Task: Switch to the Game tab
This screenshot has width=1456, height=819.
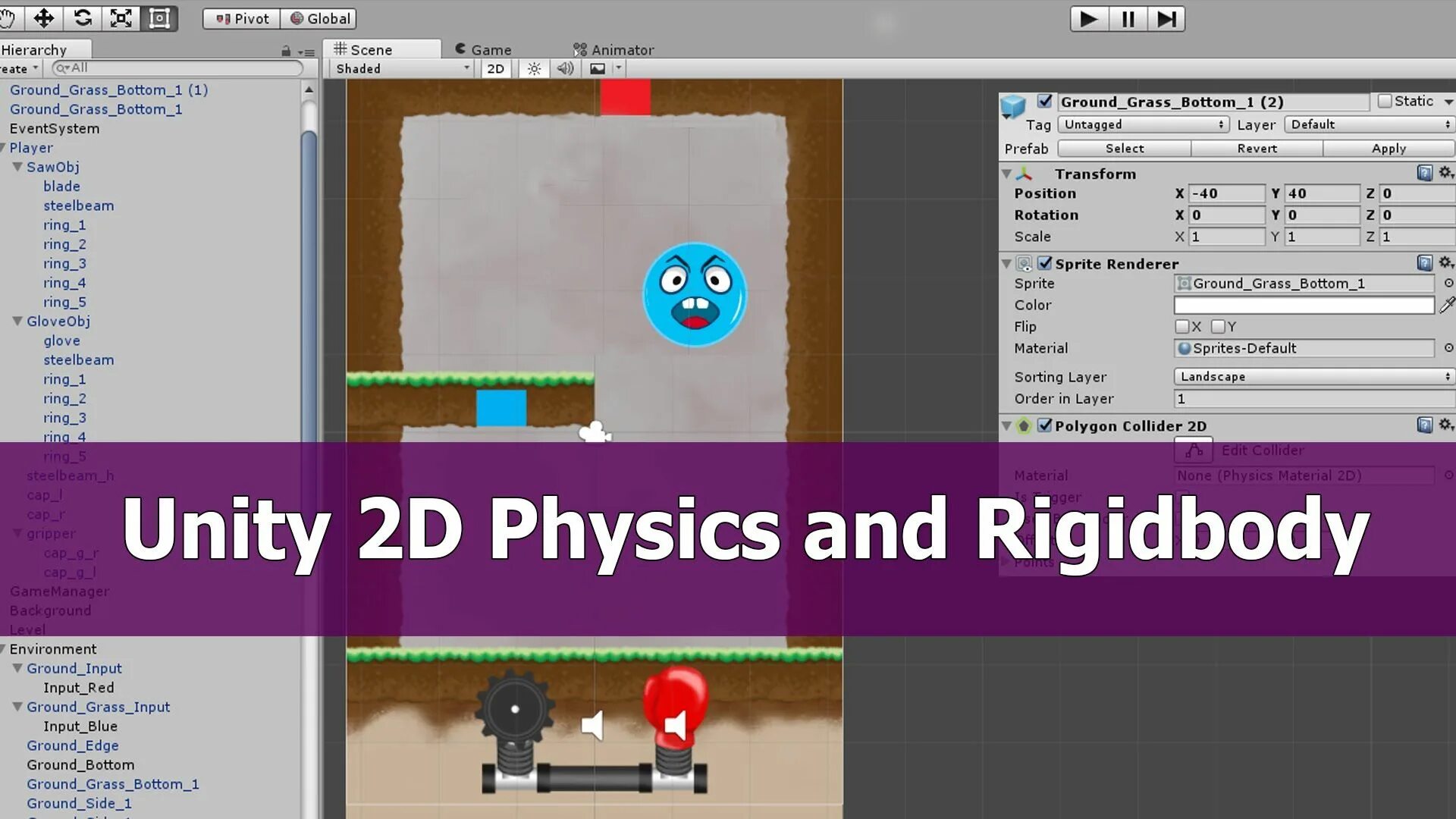Action: (484, 50)
